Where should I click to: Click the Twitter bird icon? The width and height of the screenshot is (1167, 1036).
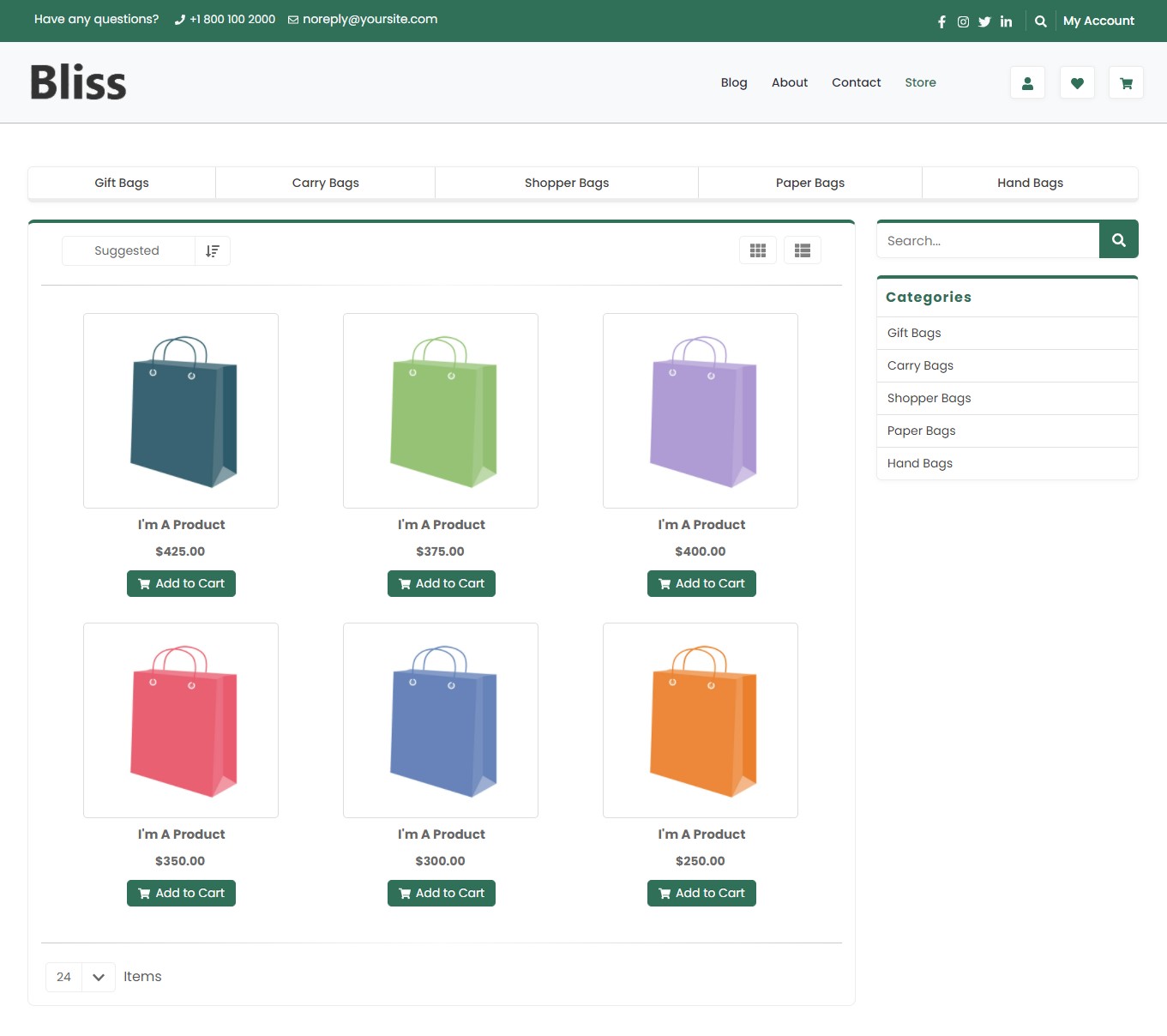(984, 21)
